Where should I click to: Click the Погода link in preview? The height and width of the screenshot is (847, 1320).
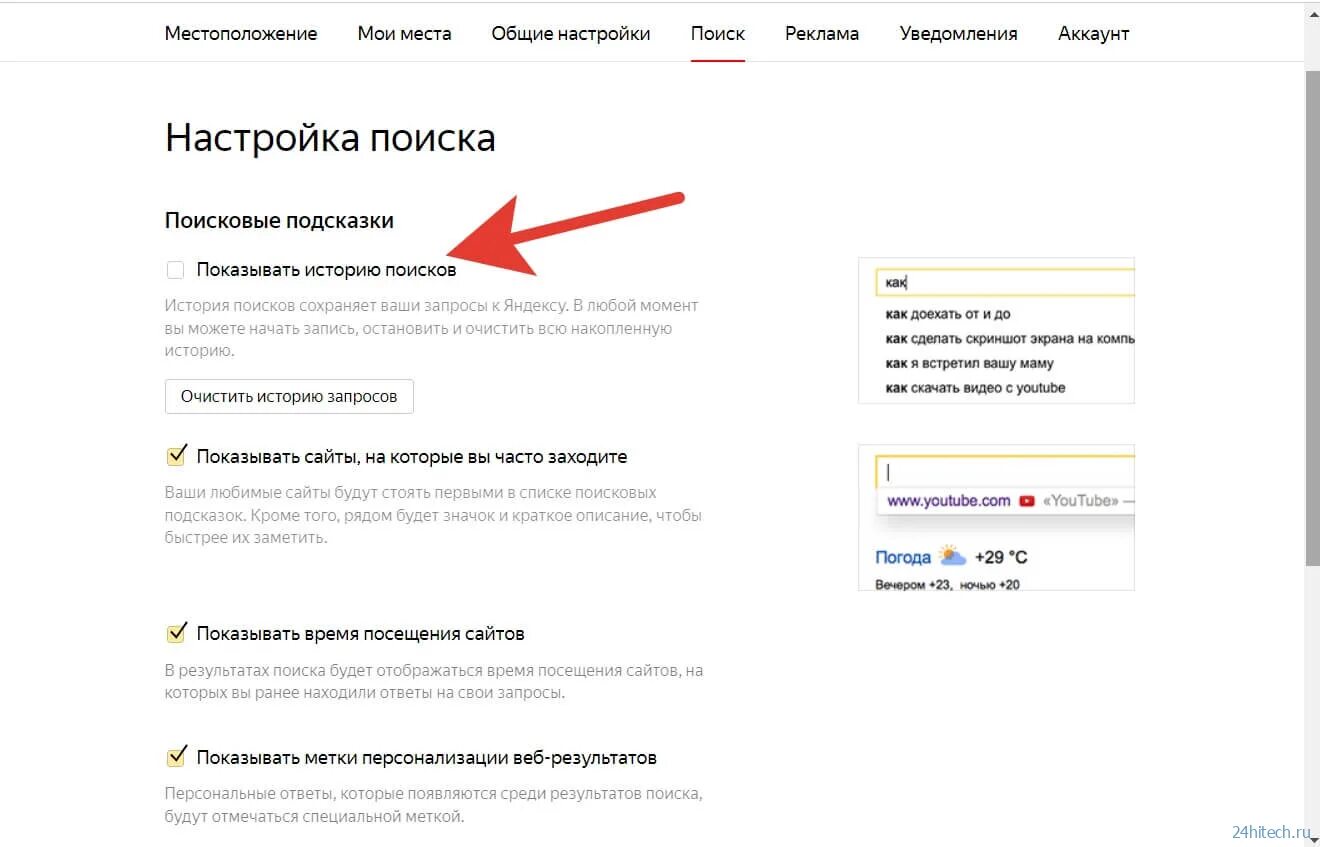(903, 557)
